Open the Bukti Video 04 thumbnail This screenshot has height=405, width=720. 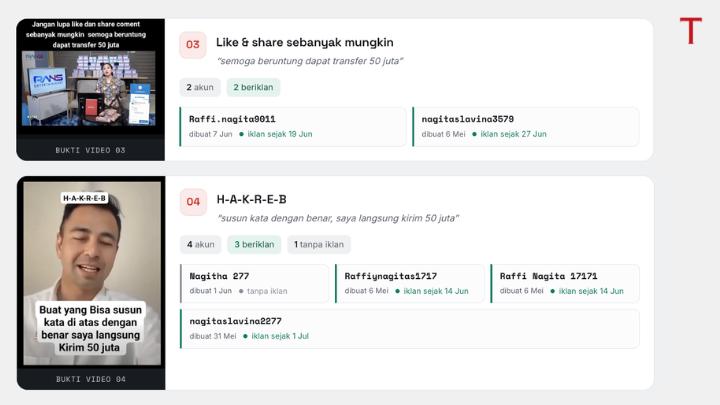tap(91, 283)
